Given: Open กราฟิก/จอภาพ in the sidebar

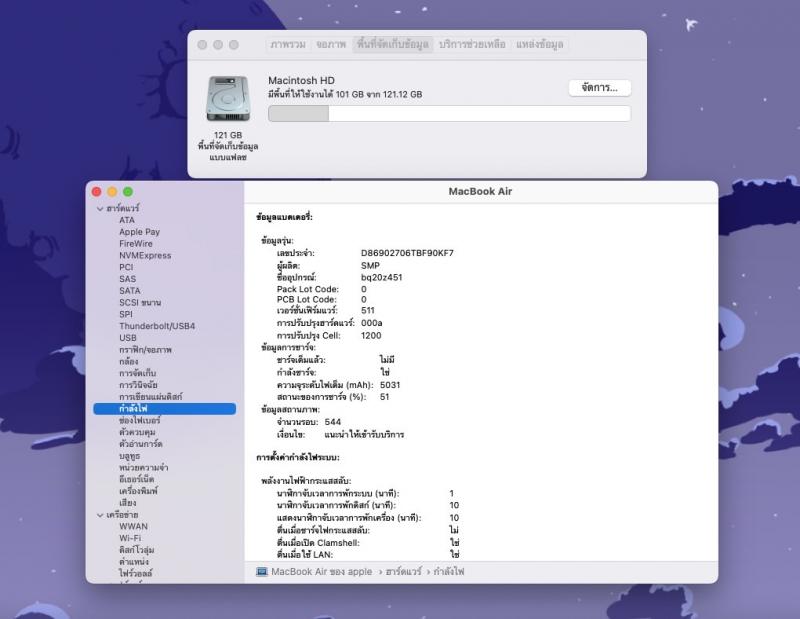Looking at the screenshot, I should 145,350.
